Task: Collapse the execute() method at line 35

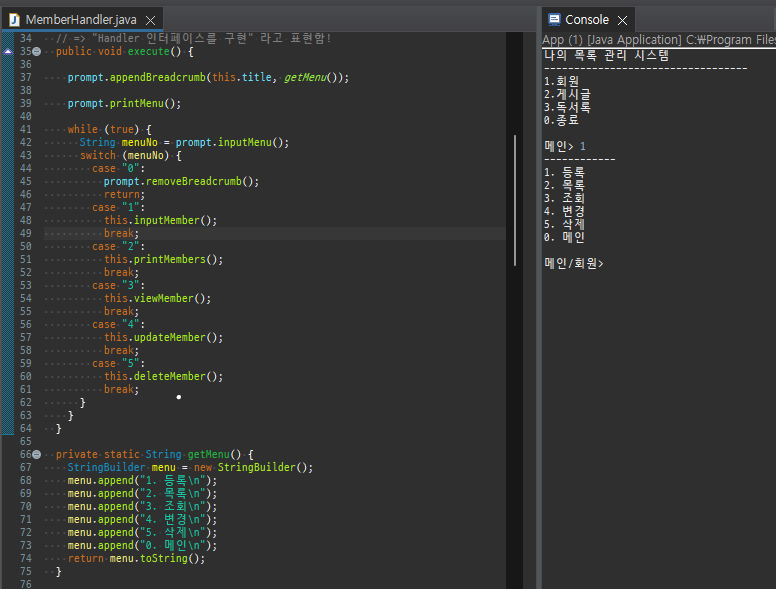Action: click(37, 51)
